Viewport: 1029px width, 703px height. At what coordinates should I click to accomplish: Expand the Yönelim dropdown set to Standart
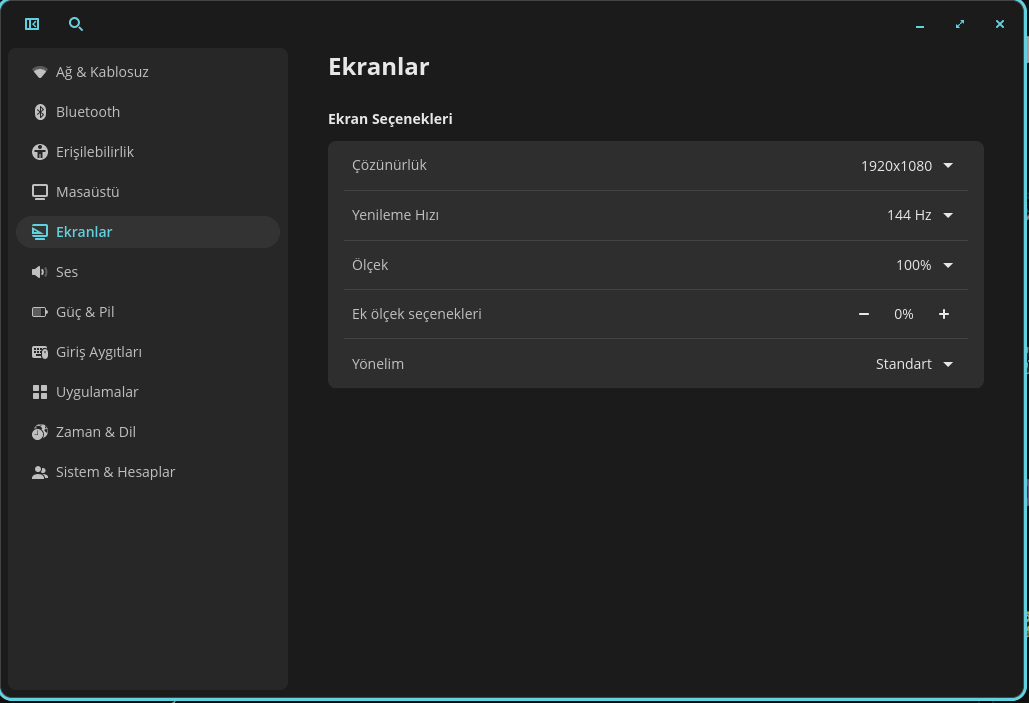tap(914, 364)
